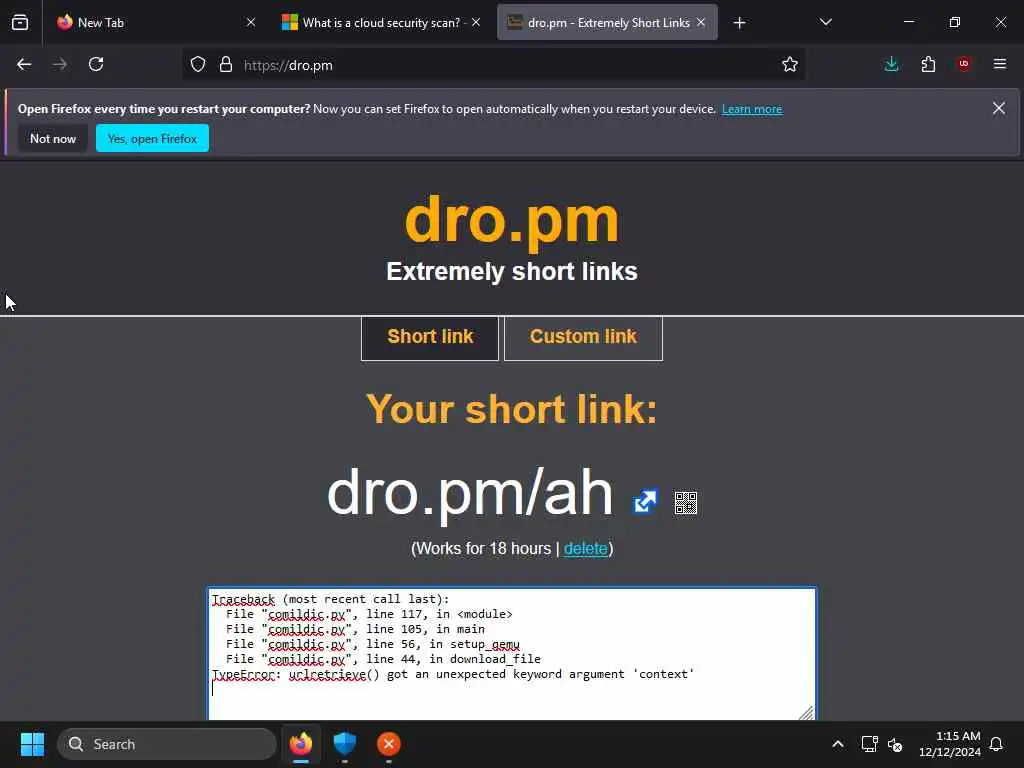Open the notification bell
Image resolution: width=1024 pixels, height=768 pixels.
pyautogui.click(x=996, y=744)
